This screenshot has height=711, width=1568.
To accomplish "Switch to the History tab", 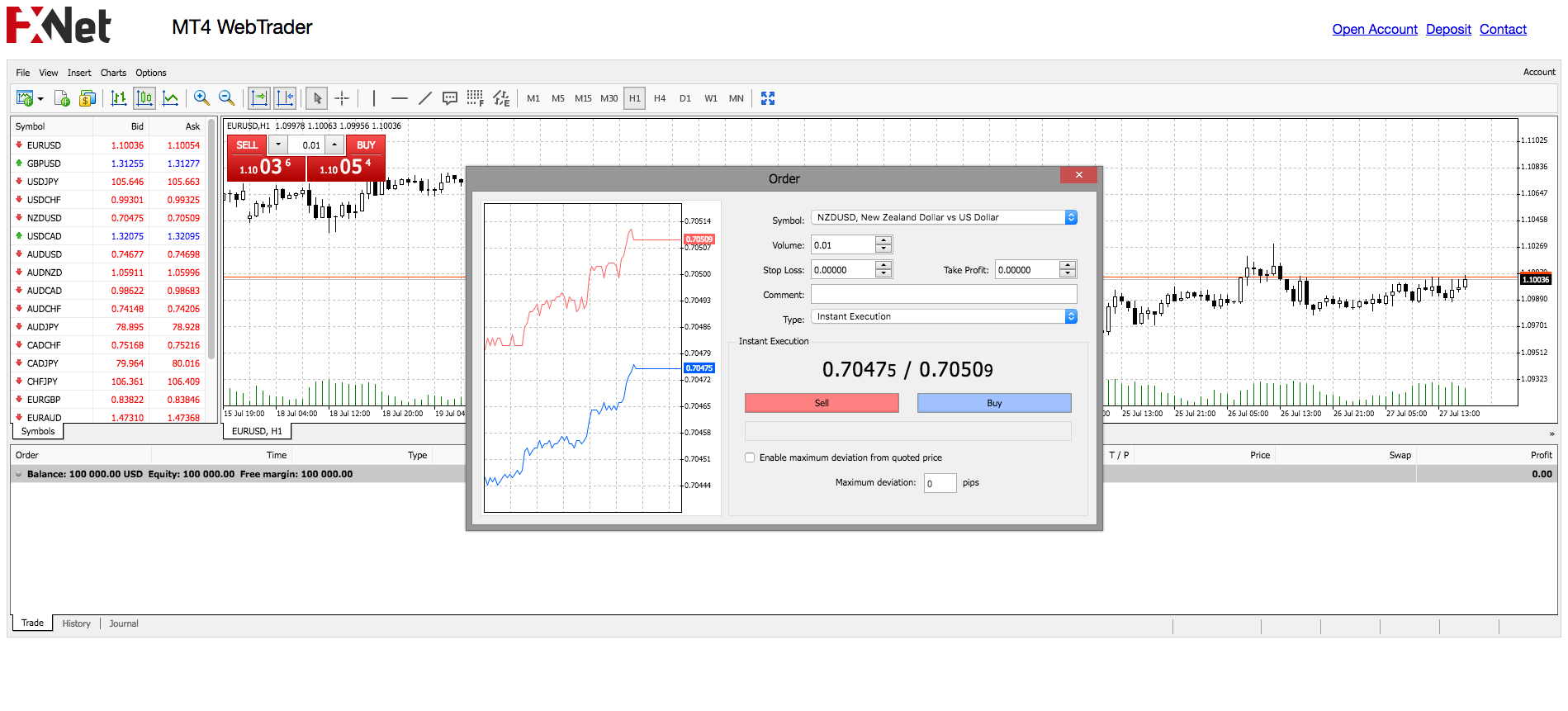I will coord(77,623).
